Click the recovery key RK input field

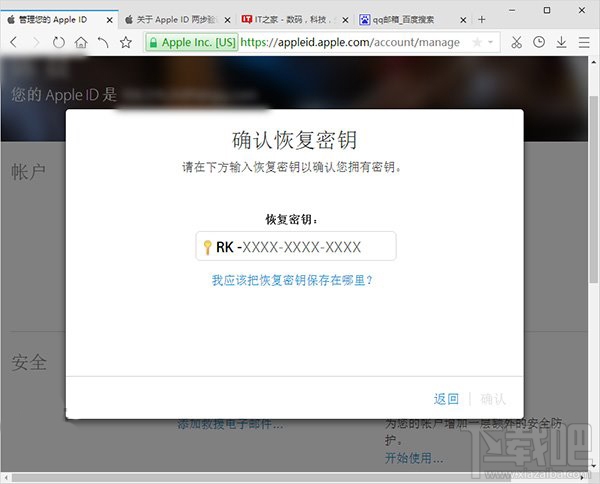coord(296,246)
